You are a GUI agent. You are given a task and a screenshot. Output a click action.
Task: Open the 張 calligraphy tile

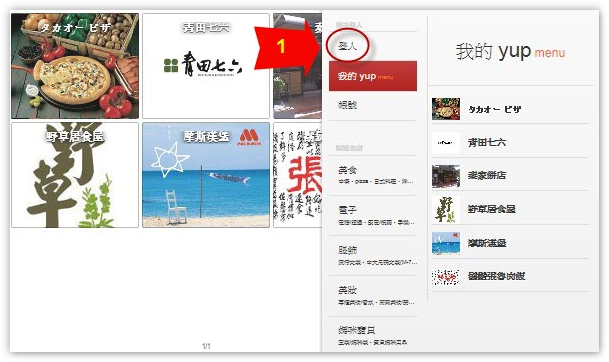[298, 175]
